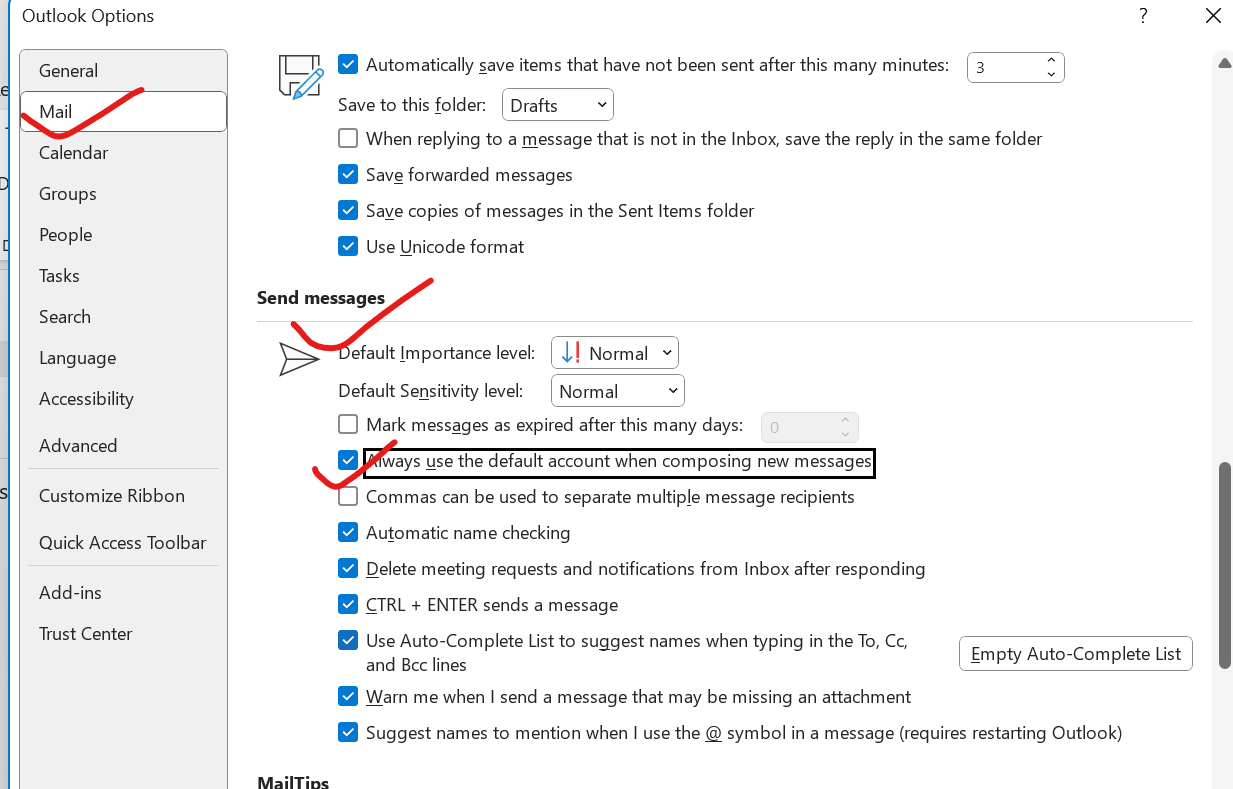Toggle Save forwarded messages checkbox

(348, 175)
